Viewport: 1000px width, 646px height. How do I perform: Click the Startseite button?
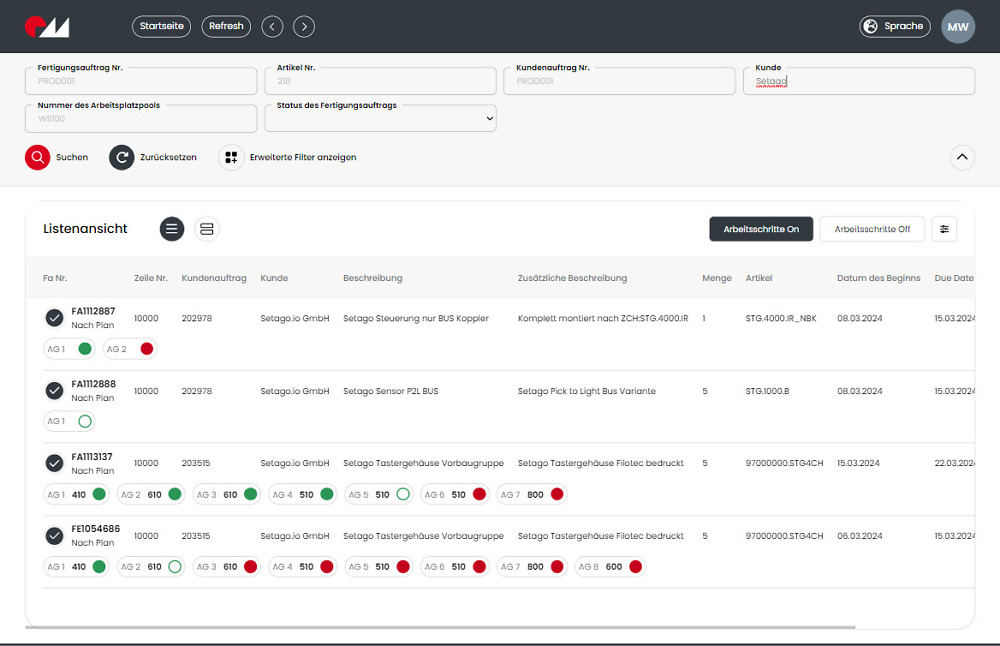(x=162, y=27)
